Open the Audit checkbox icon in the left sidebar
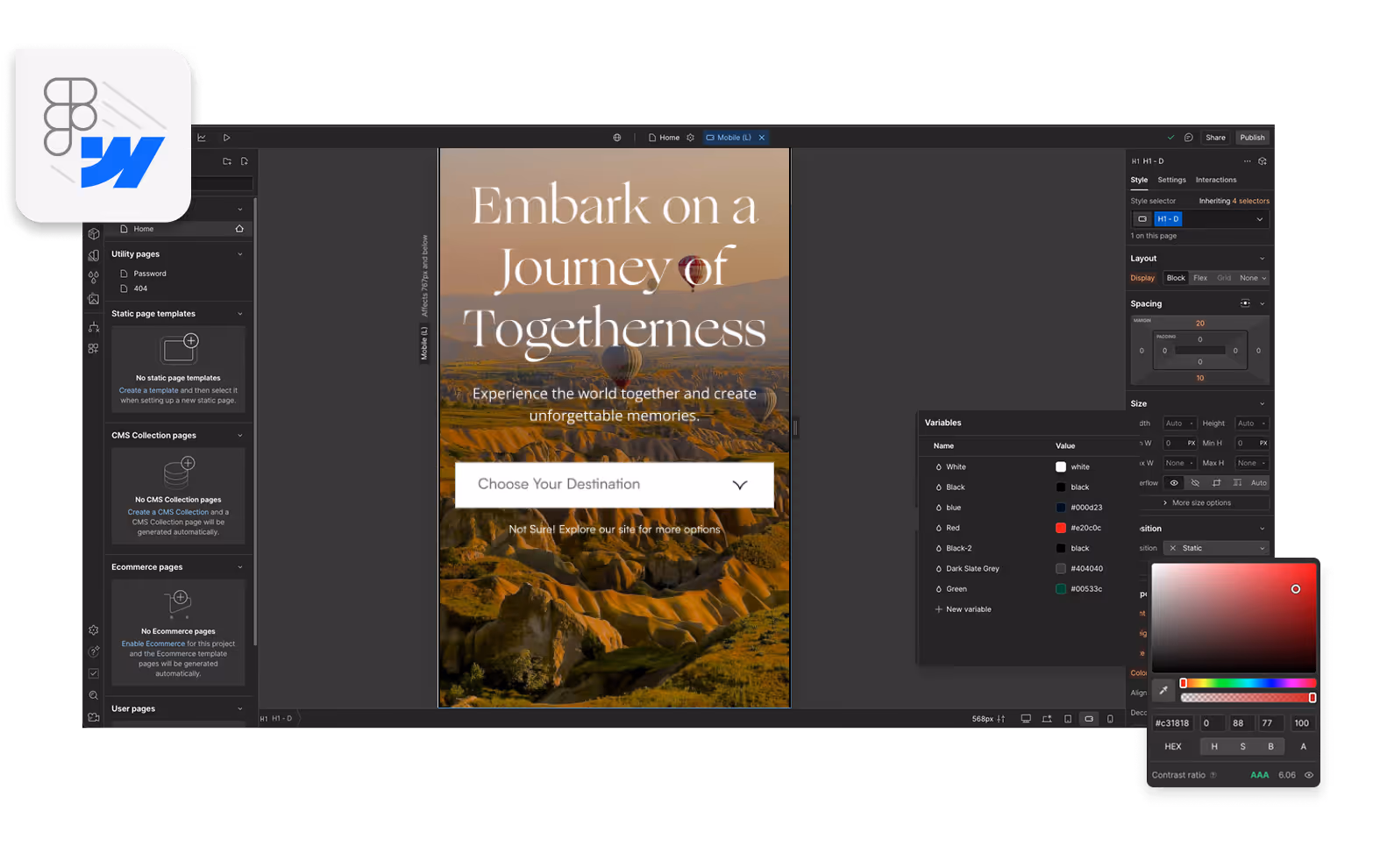 94,673
